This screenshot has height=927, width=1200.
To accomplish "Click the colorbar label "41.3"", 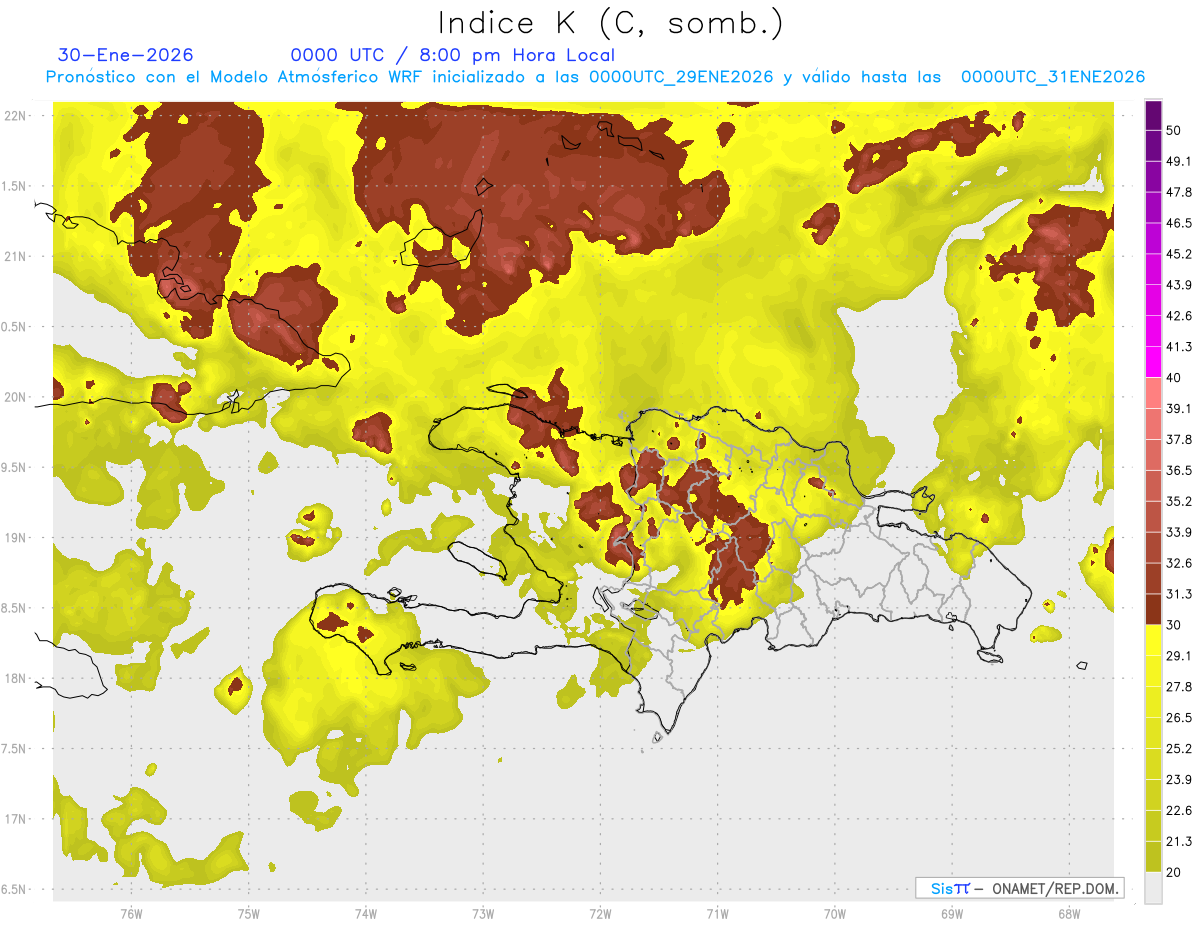I will pos(1179,347).
